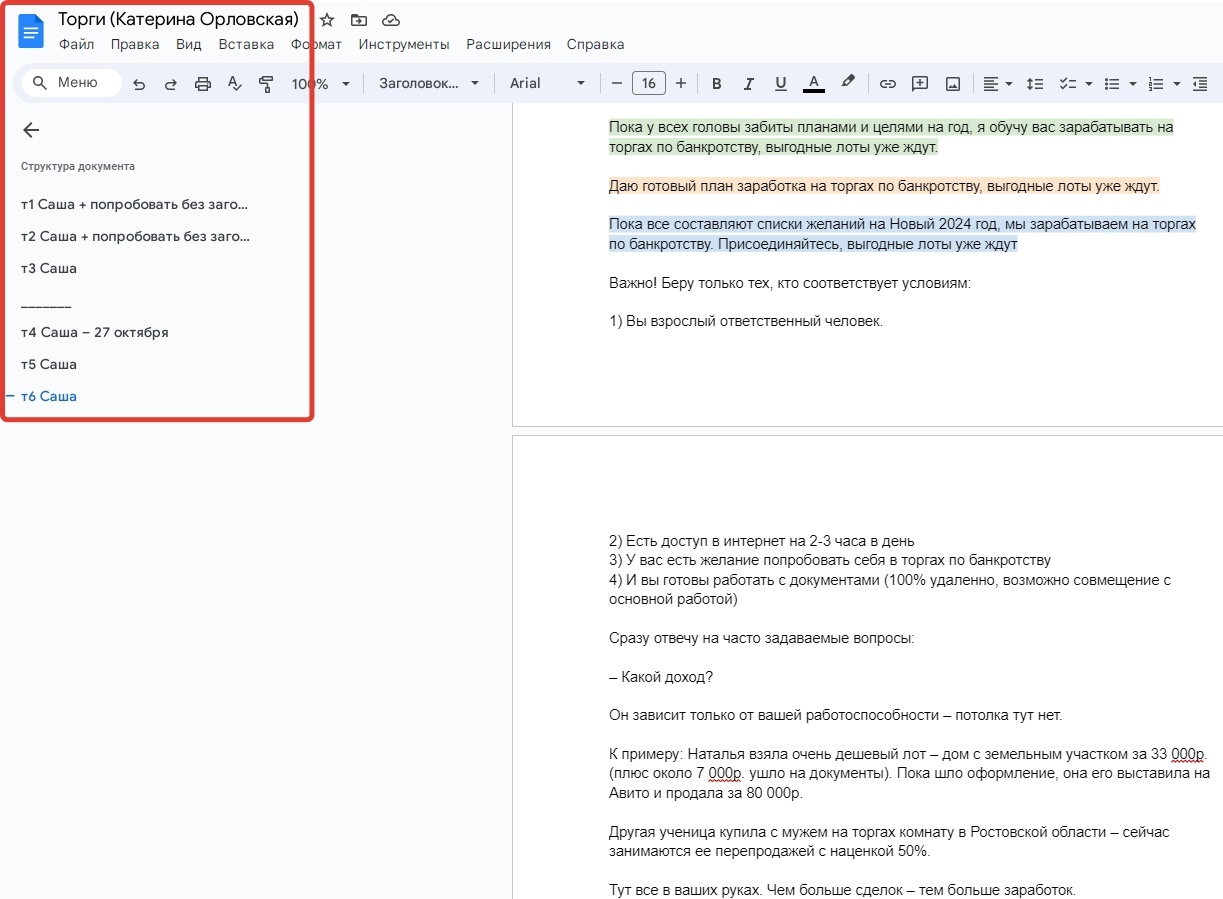The image size is (1223, 899).
Task: Open the Формат menu
Action: (316, 44)
